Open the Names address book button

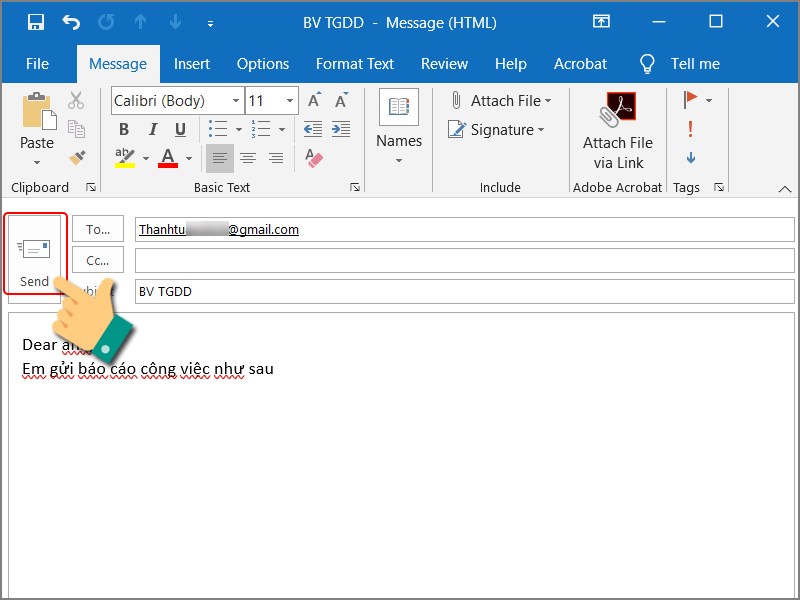pos(399,127)
